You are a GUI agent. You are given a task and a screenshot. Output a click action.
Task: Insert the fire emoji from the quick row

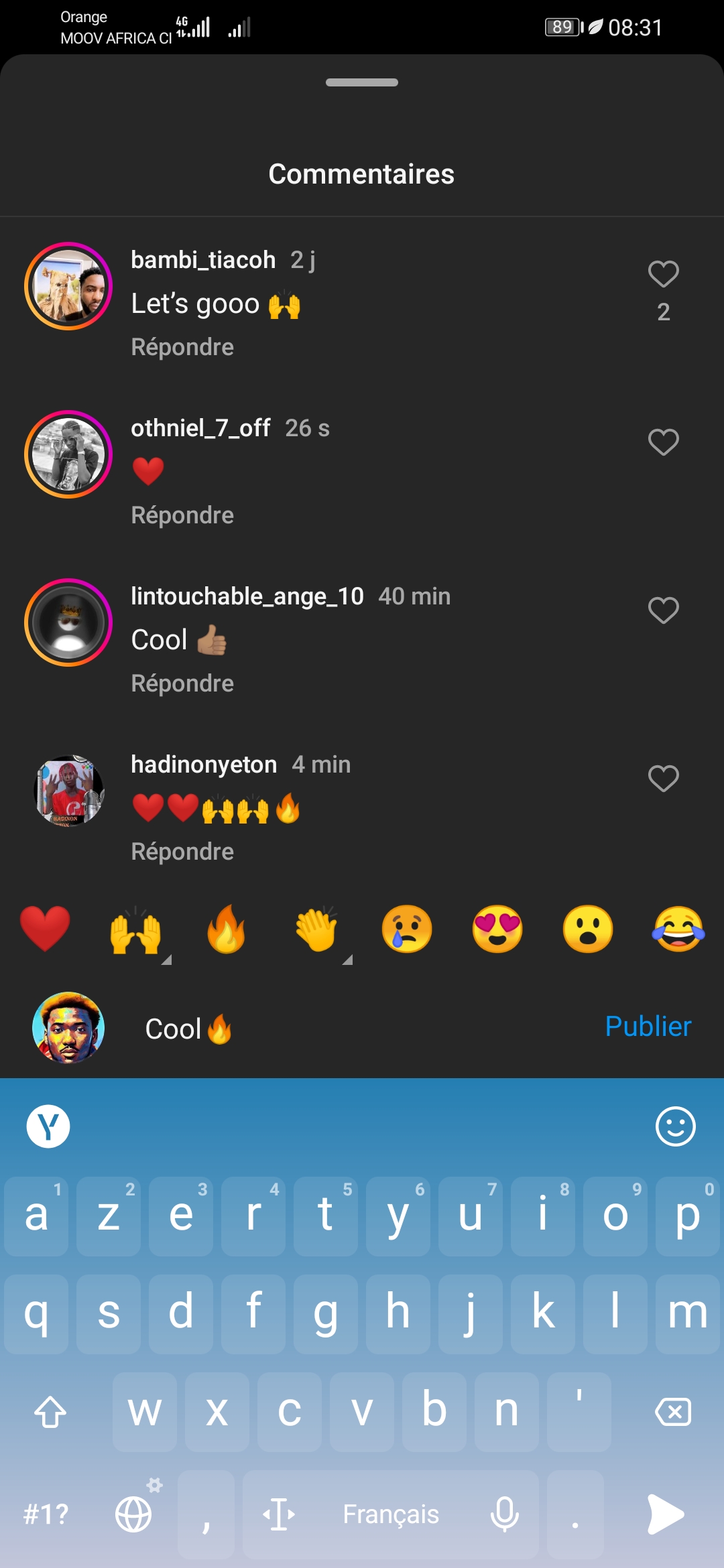pos(226,929)
